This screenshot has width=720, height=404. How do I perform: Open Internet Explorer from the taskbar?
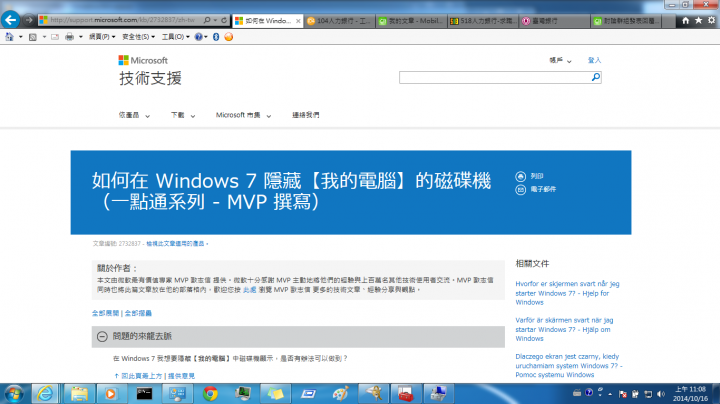pyautogui.click(x=45, y=394)
